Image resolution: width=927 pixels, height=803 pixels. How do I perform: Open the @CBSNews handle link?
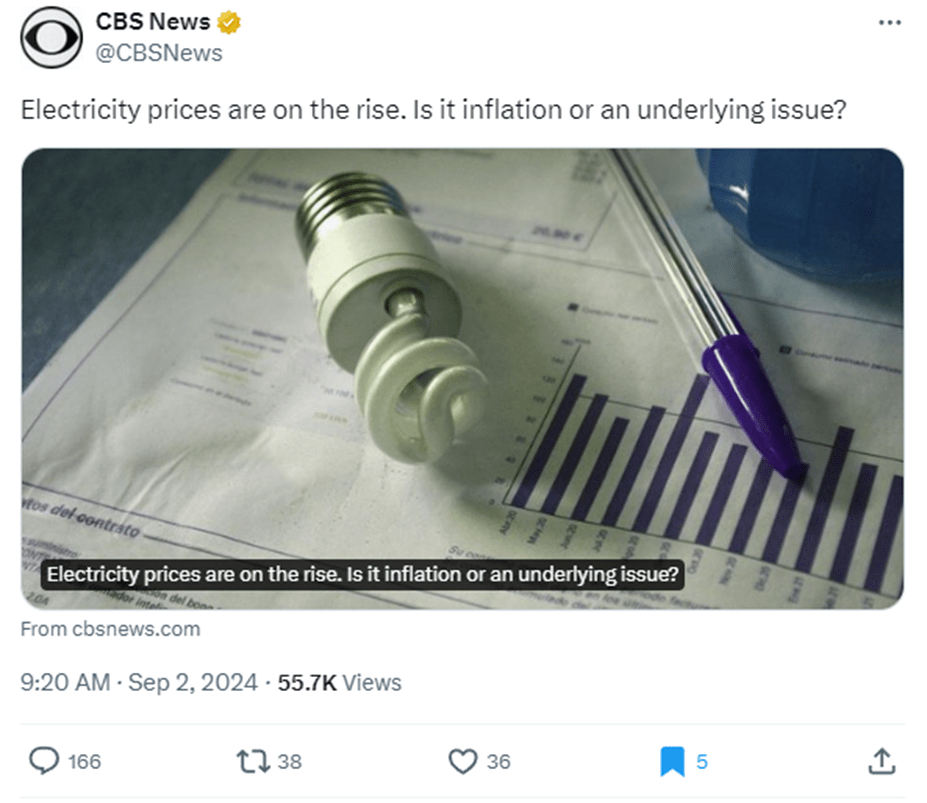pyautogui.click(x=159, y=52)
